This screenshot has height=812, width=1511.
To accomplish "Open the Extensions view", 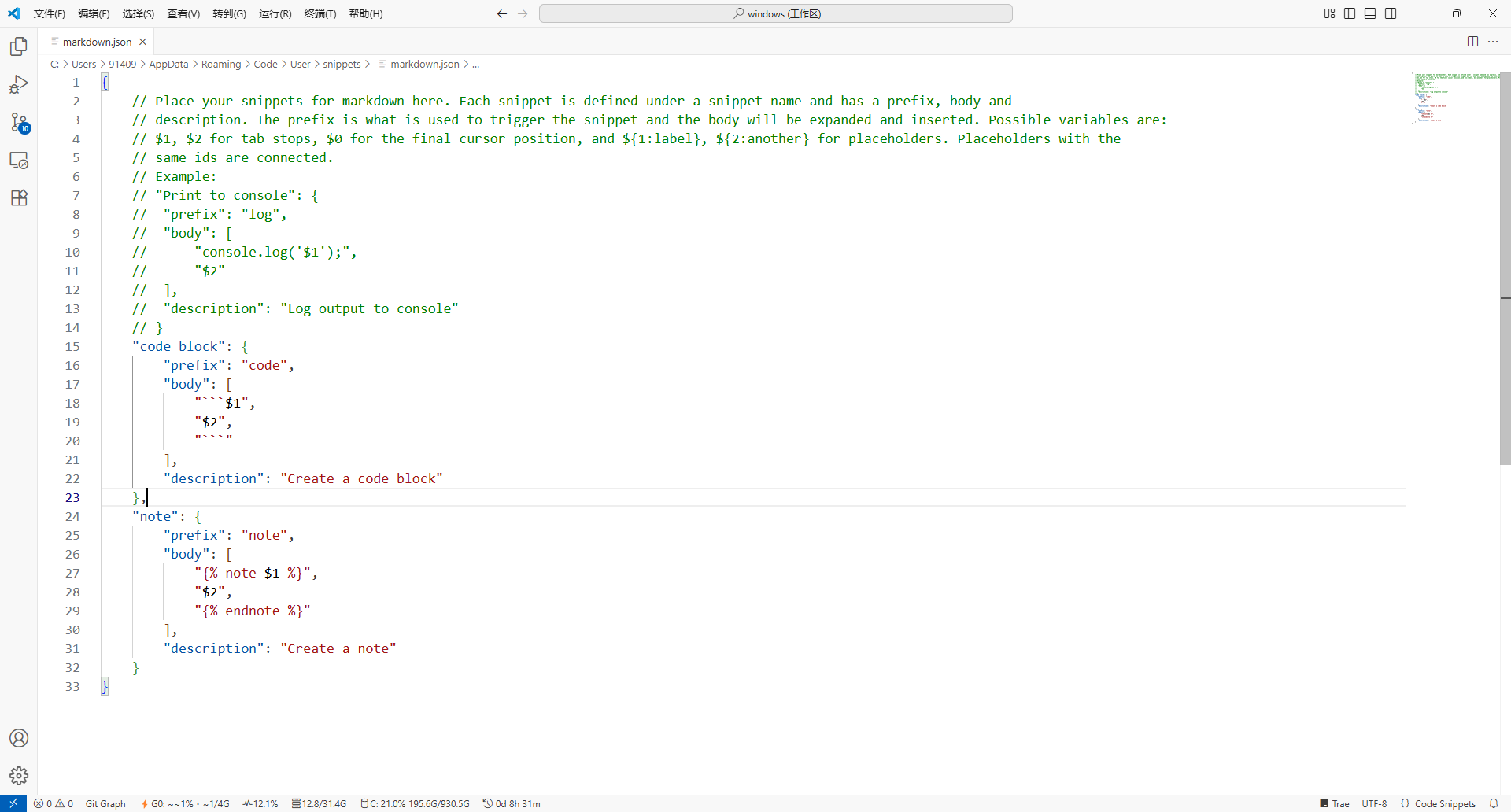I will tap(19, 197).
